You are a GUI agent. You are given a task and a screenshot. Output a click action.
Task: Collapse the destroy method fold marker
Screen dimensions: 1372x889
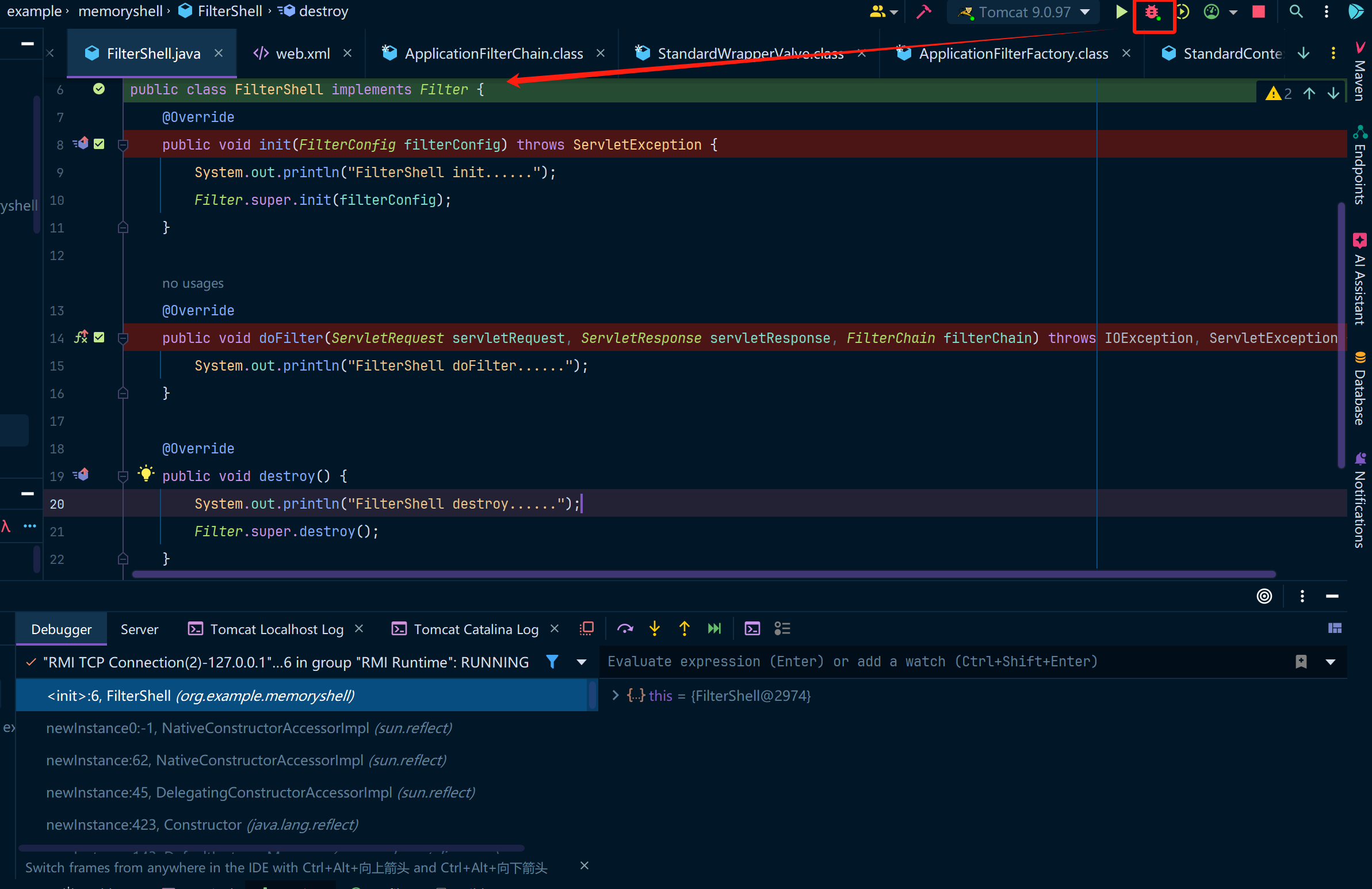click(123, 476)
